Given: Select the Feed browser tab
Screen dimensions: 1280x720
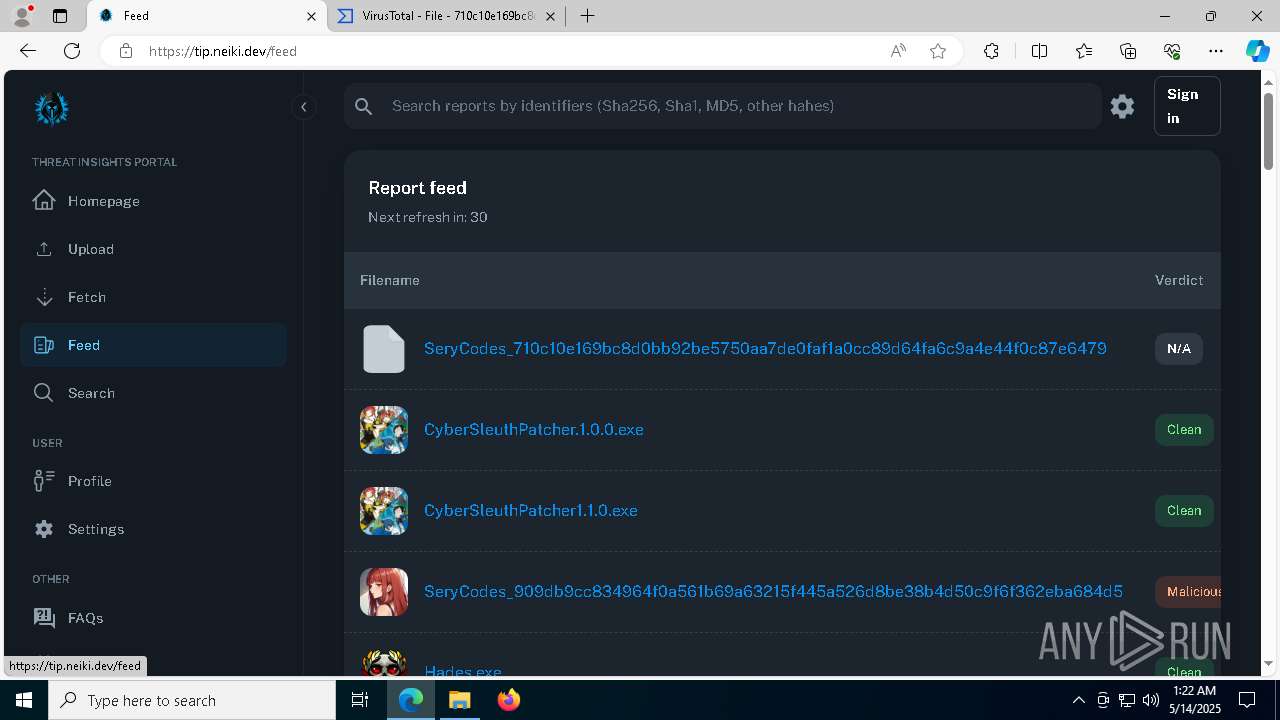Looking at the screenshot, I should point(207,16).
